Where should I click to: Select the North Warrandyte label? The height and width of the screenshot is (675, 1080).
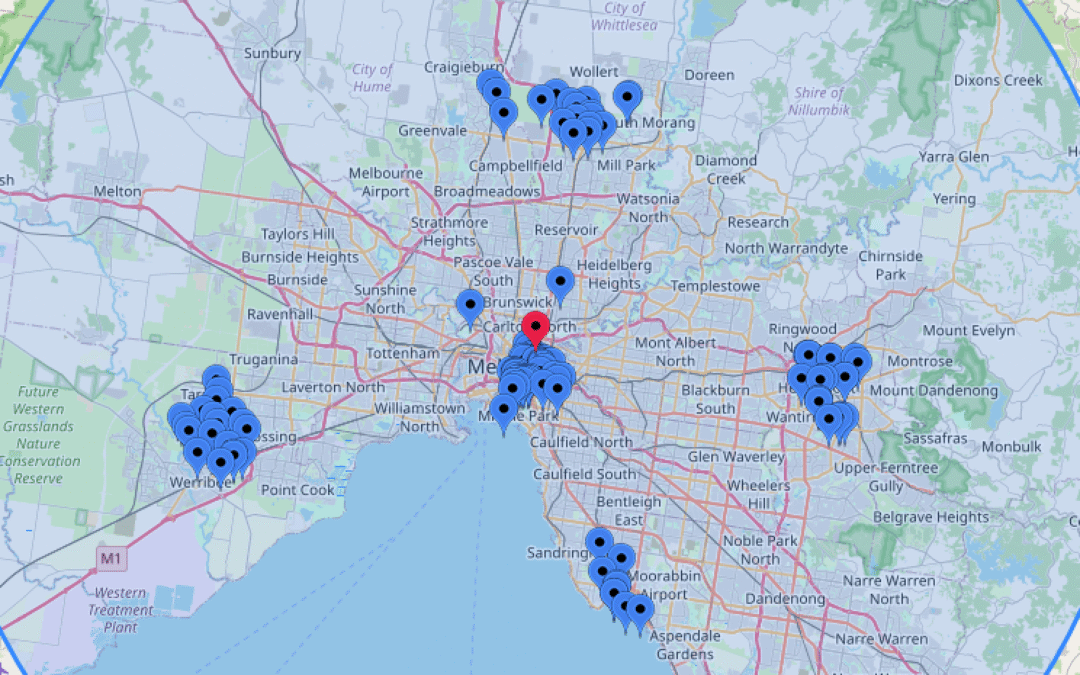click(786, 249)
